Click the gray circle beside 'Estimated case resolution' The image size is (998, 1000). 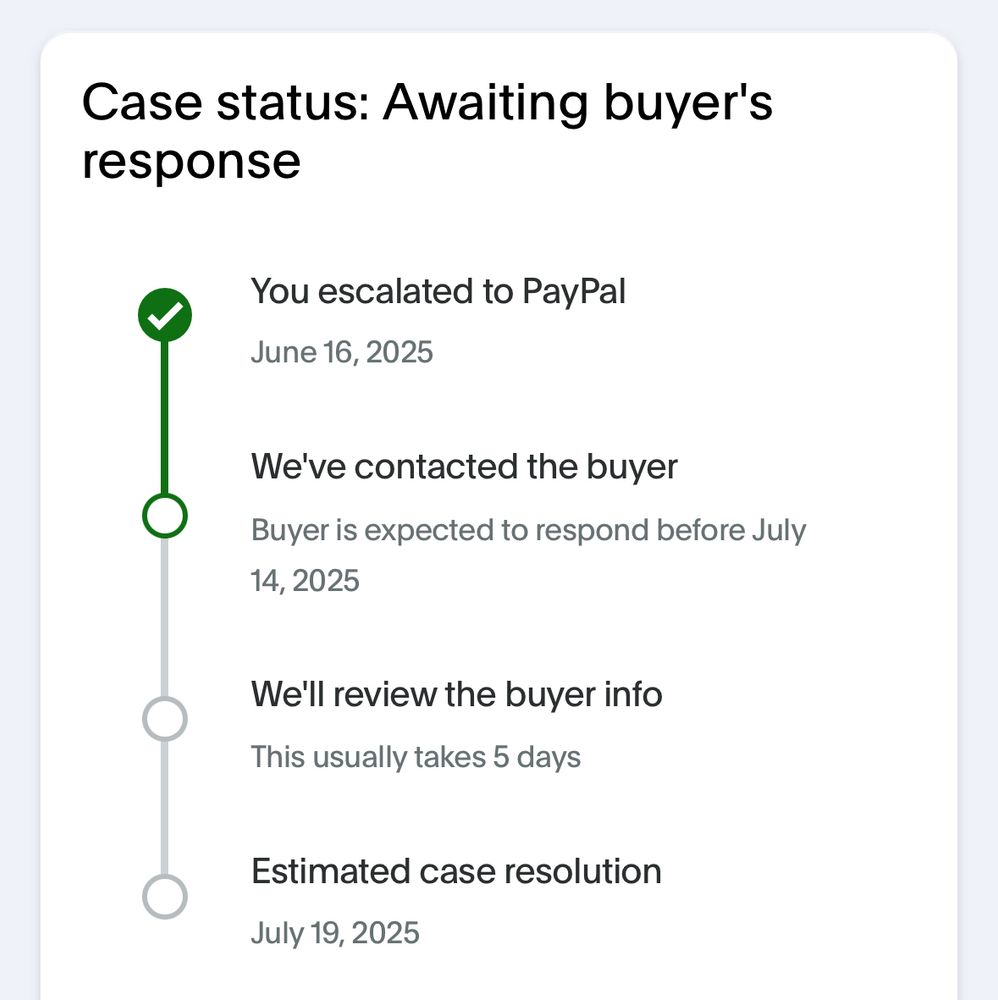click(x=165, y=896)
